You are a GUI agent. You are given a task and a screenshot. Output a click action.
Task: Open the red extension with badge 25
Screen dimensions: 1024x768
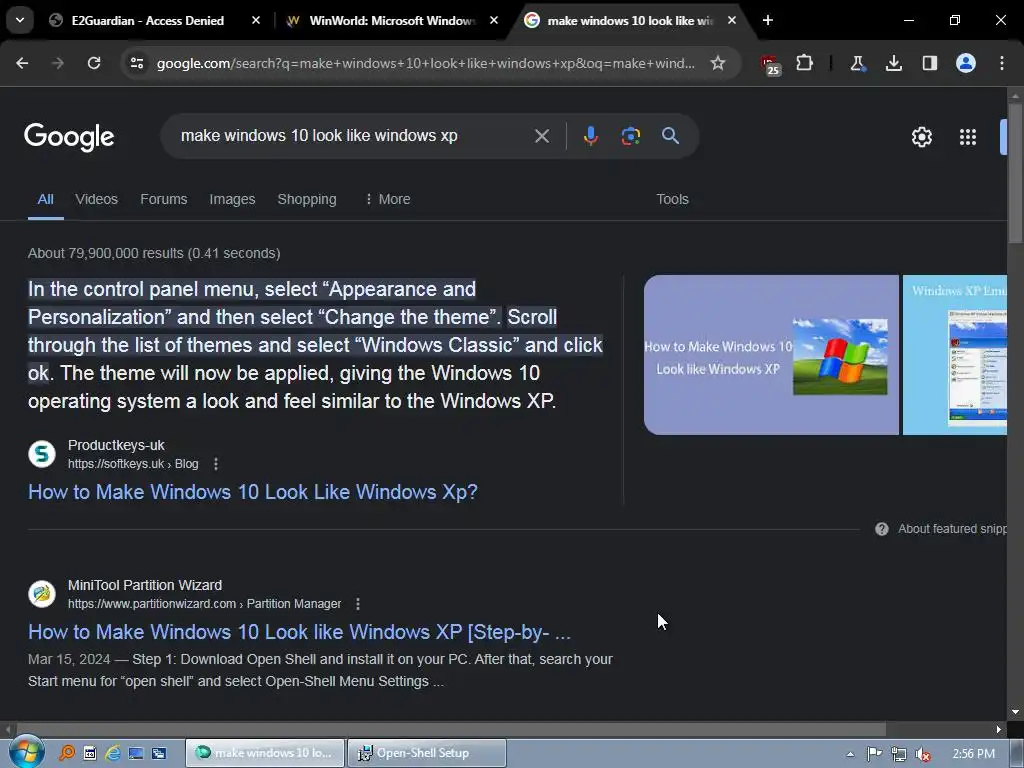pos(771,64)
